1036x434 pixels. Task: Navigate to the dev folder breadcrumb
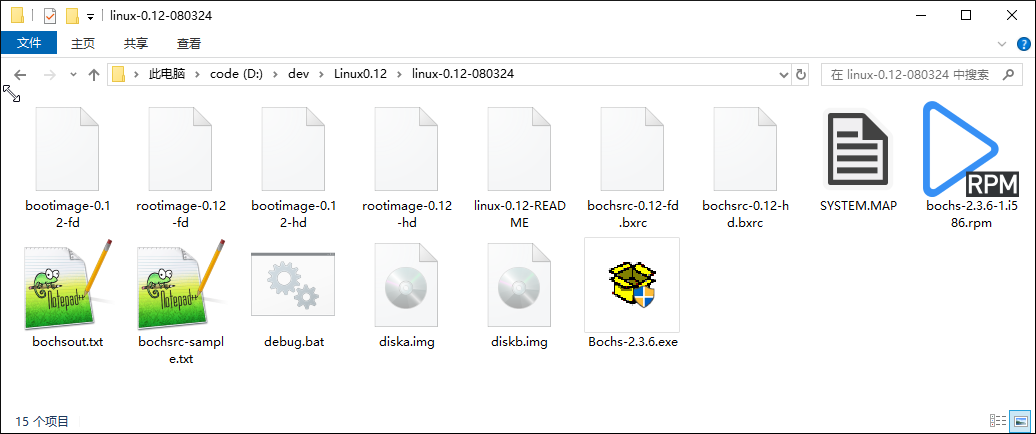[298, 74]
